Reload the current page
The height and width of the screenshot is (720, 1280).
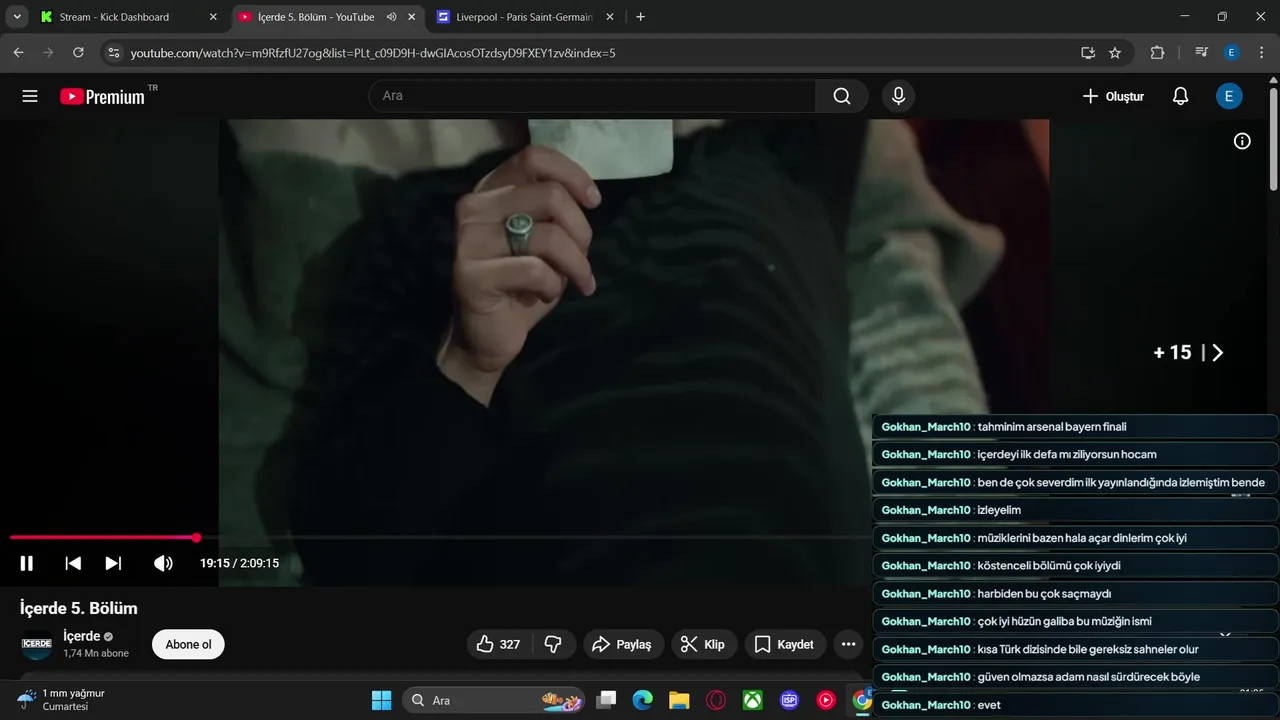click(78, 53)
